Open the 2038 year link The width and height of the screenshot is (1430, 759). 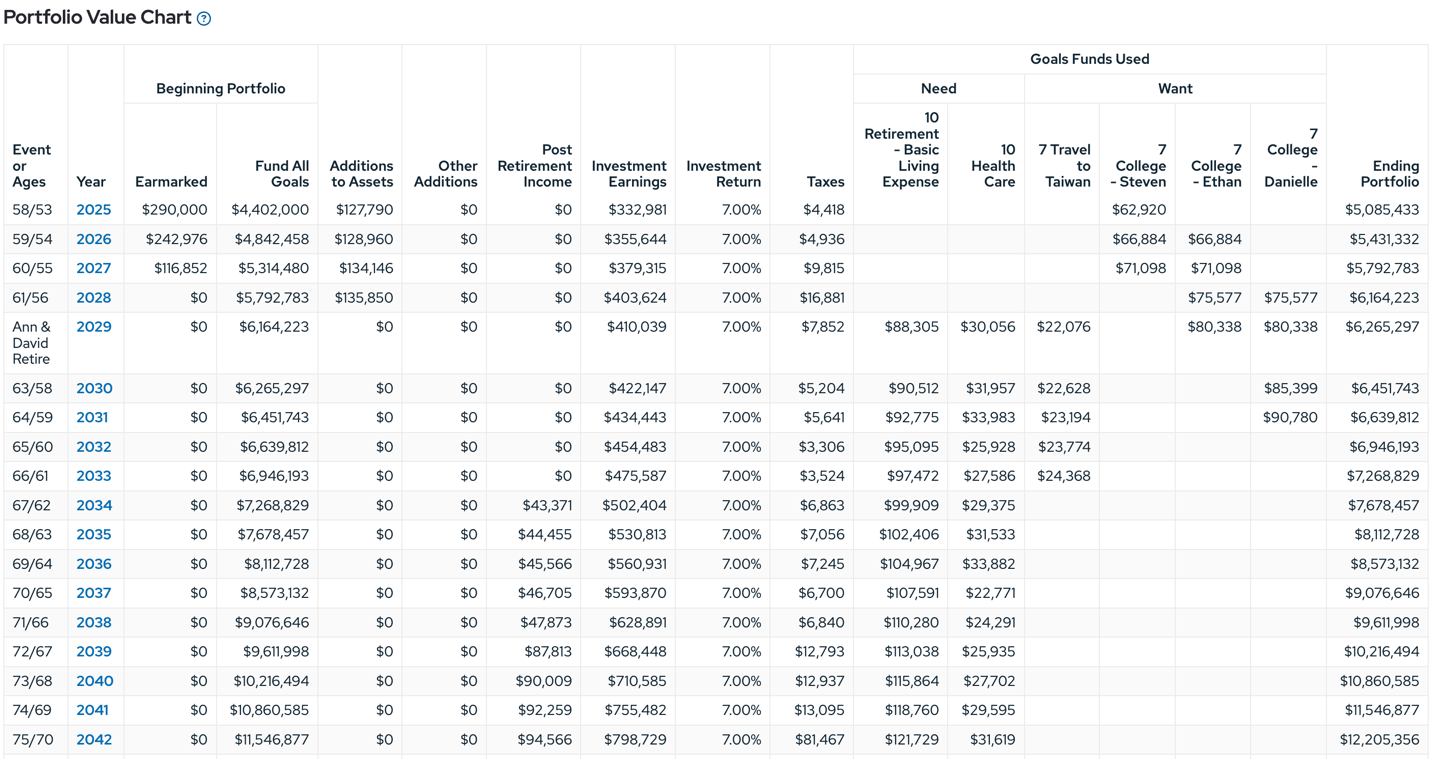tap(93, 622)
